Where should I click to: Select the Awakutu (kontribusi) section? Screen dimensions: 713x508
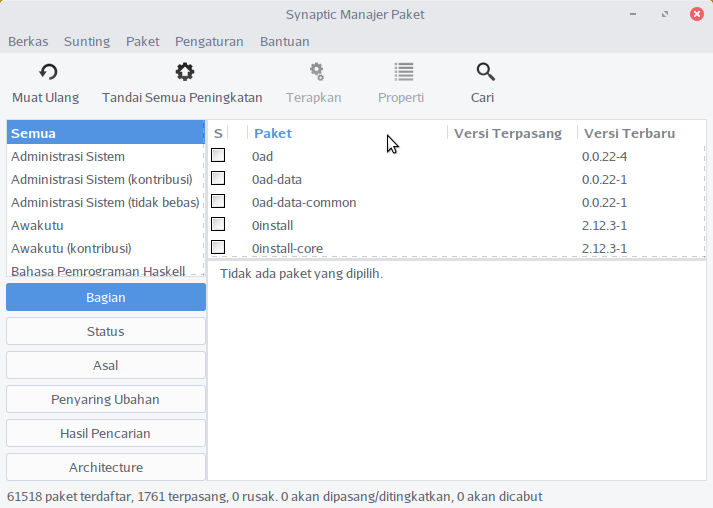click(x=71, y=248)
